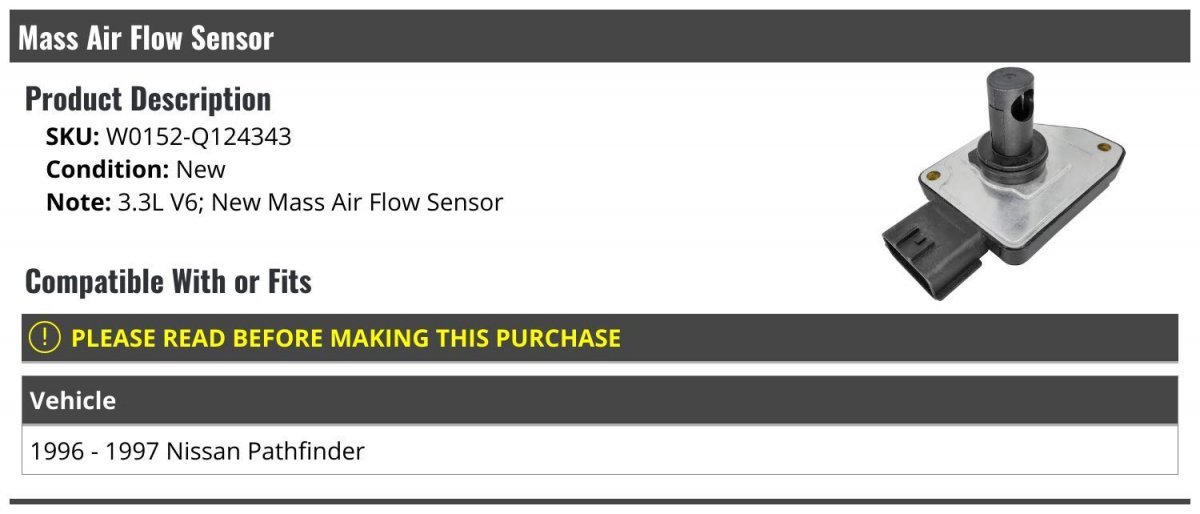Viewport: 1200px width, 514px height.
Task: Click the 'Compatible With or Fits' heading
Action: point(168,282)
